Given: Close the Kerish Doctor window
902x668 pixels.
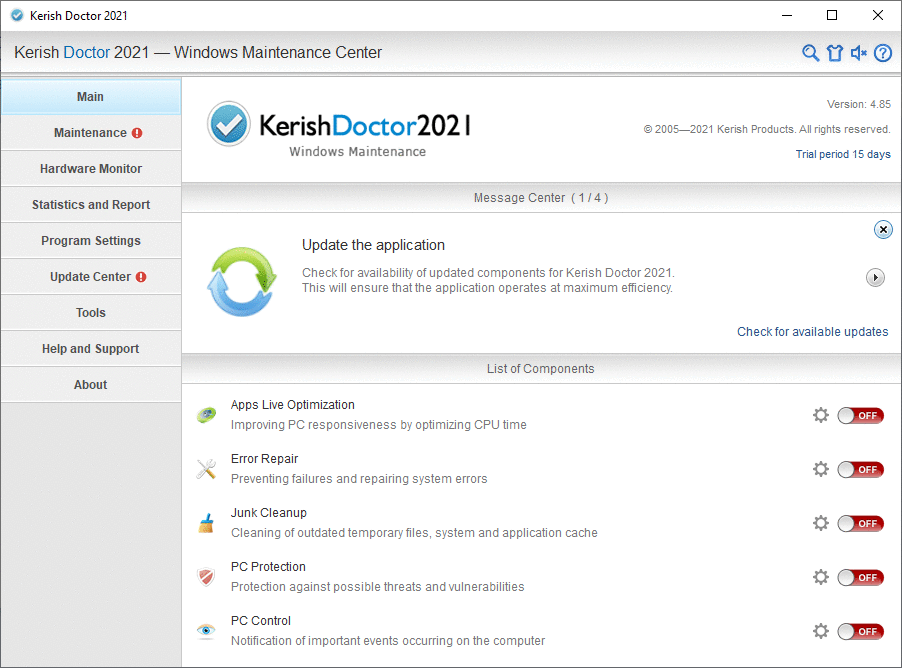Looking at the screenshot, I should (x=877, y=16).
